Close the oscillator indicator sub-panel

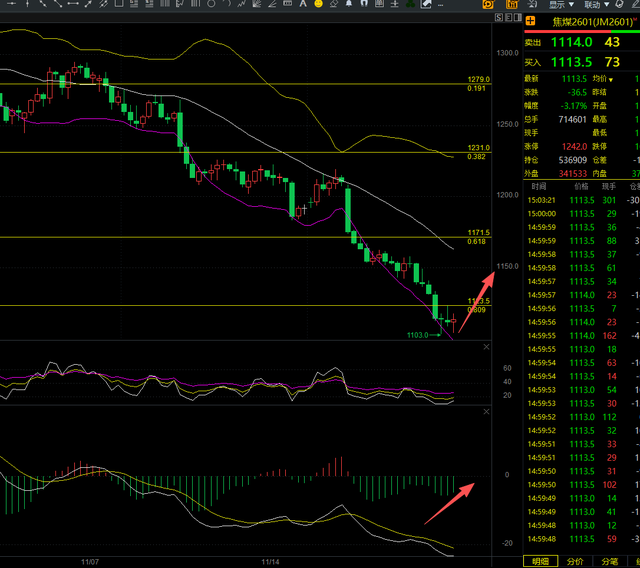click(486, 347)
